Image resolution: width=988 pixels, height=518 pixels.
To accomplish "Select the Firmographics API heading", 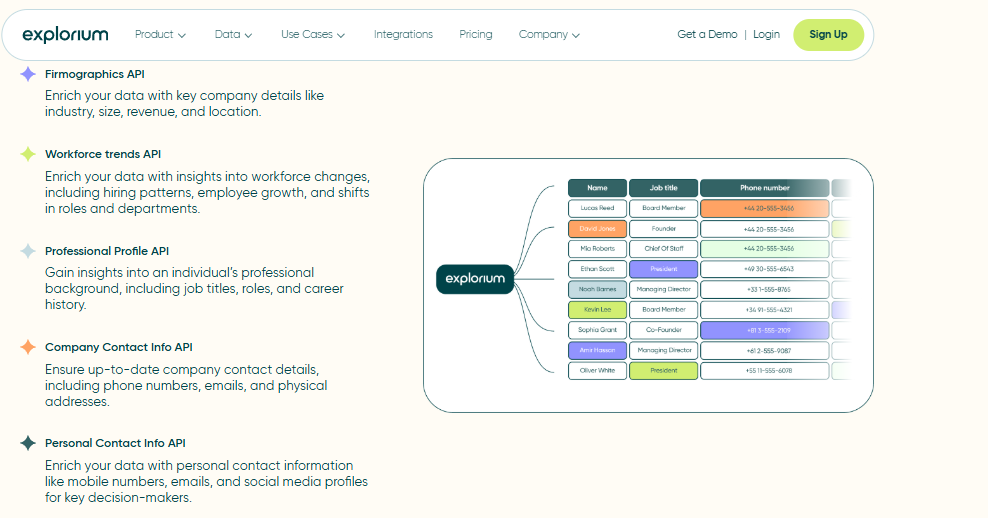I will (x=95, y=74).
